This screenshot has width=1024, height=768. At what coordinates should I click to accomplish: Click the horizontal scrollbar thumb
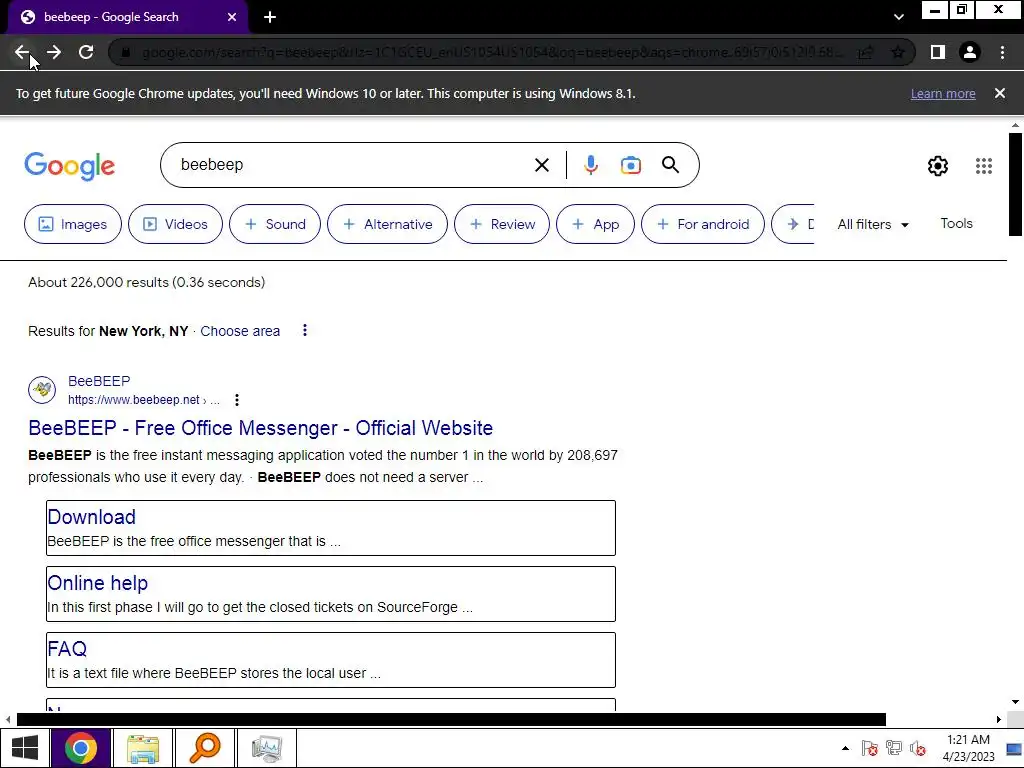tap(451, 719)
